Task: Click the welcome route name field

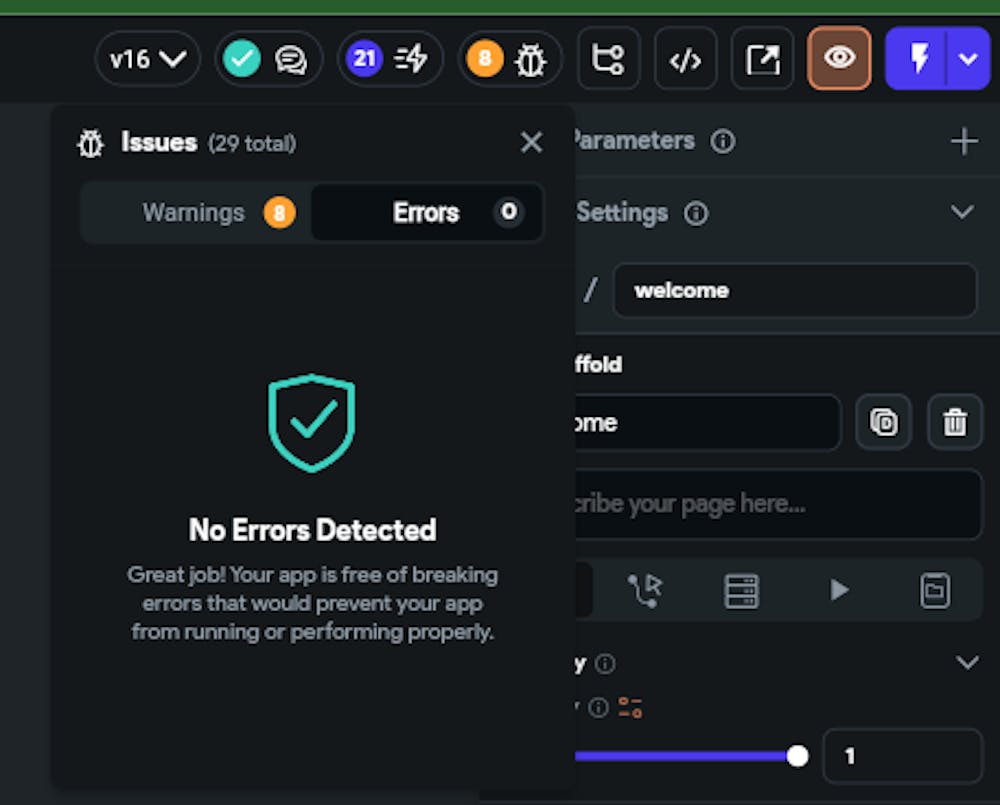Action: coord(795,290)
